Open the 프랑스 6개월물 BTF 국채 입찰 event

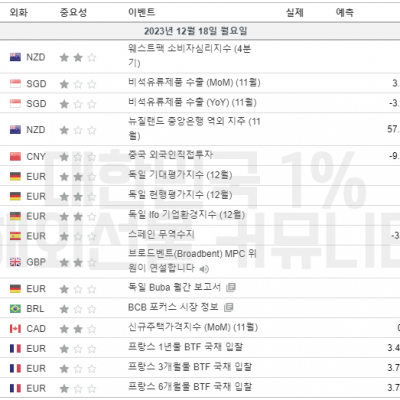coord(190,387)
